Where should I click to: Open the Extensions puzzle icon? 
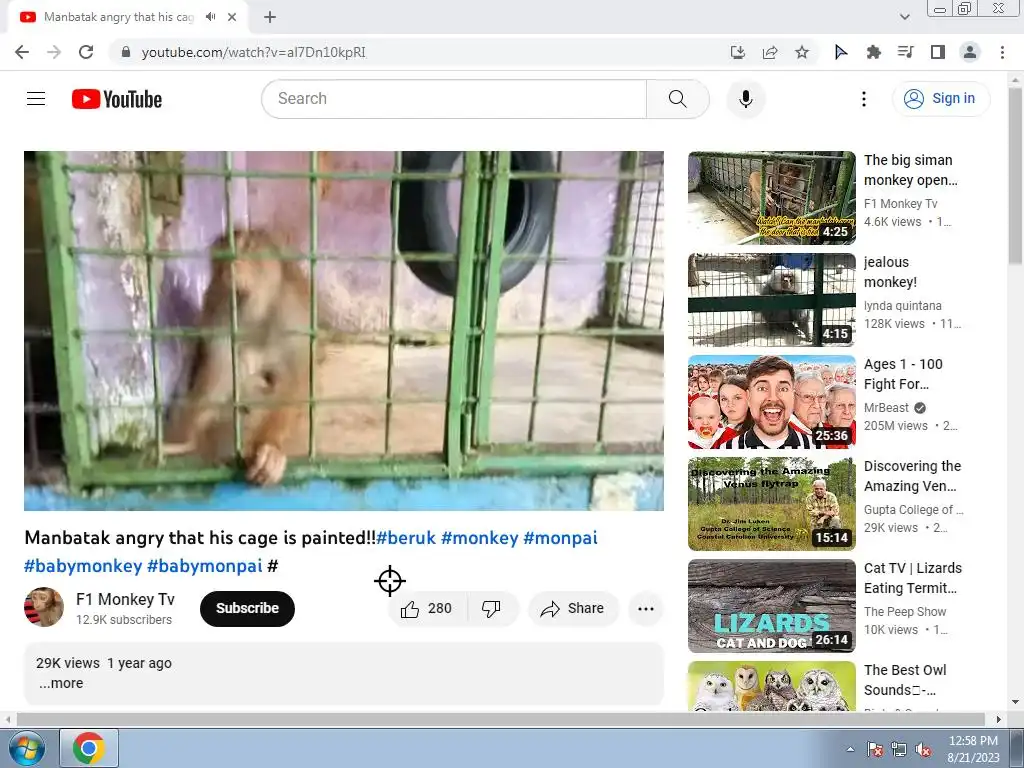point(873,52)
